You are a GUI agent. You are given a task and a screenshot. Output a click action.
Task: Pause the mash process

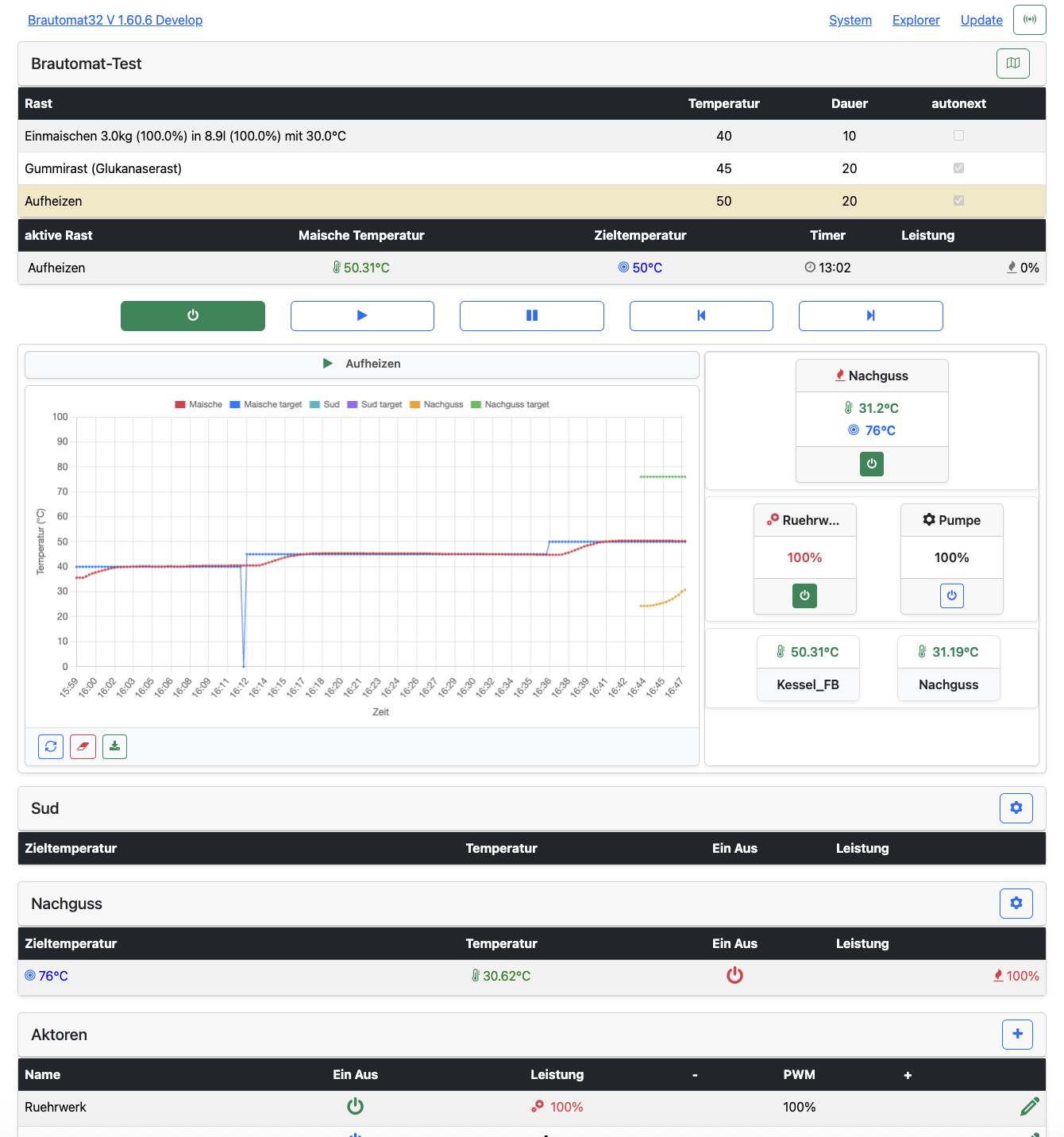tap(531, 315)
